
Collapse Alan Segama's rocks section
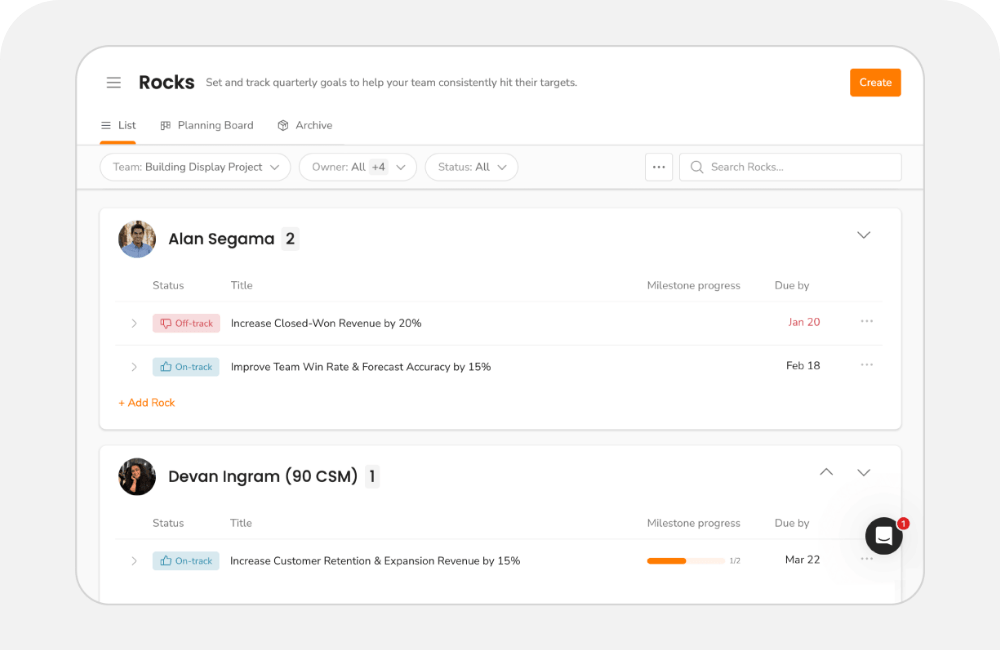coord(863,234)
